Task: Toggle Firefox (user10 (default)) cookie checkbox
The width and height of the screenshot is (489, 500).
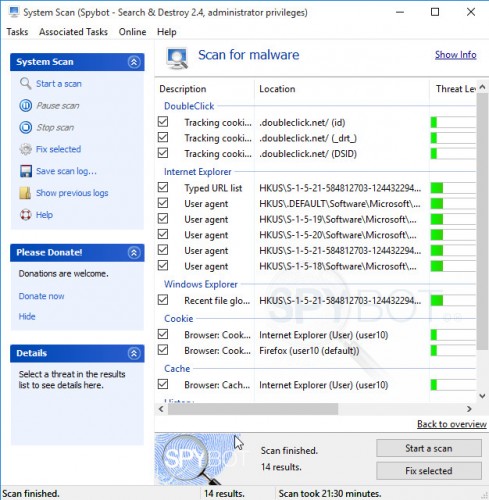Action: click(x=163, y=350)
